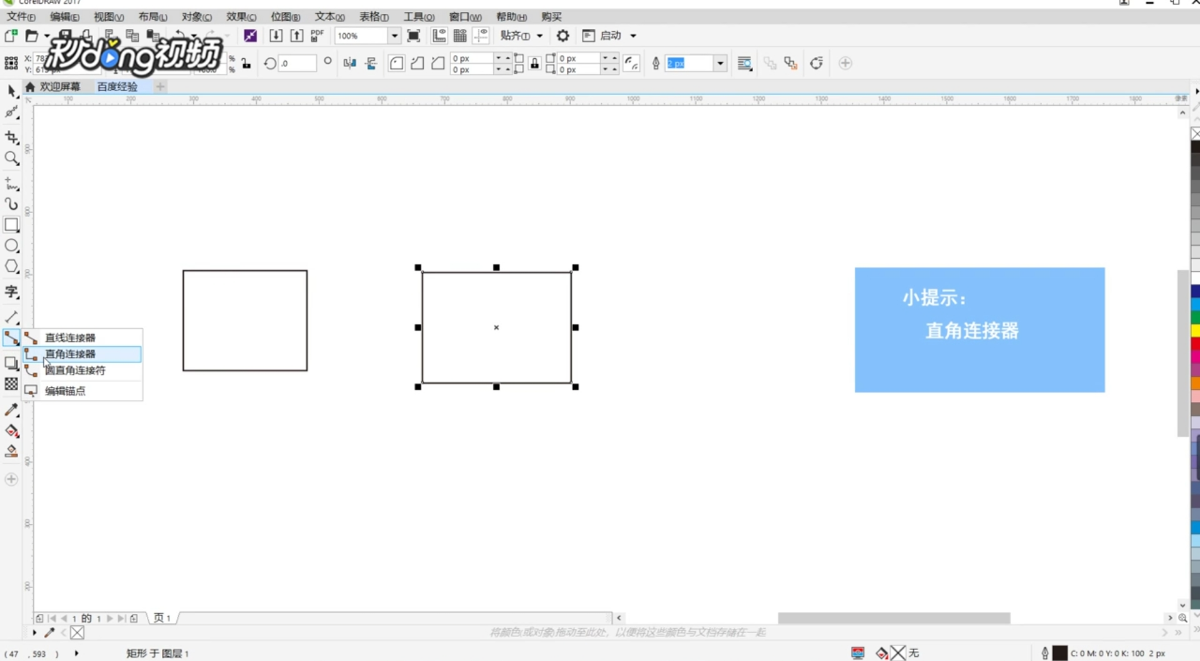Open the 工具 menu
The width and height of the screenshot is (1200, 661).
(419, 17)
